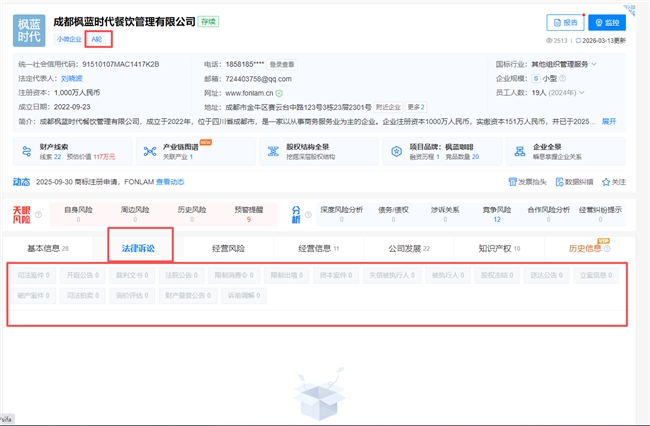The width and height of the screenshot is (650, 426).
Task: Click the 登录查看 phone button
Action: (x=282, y=64)
